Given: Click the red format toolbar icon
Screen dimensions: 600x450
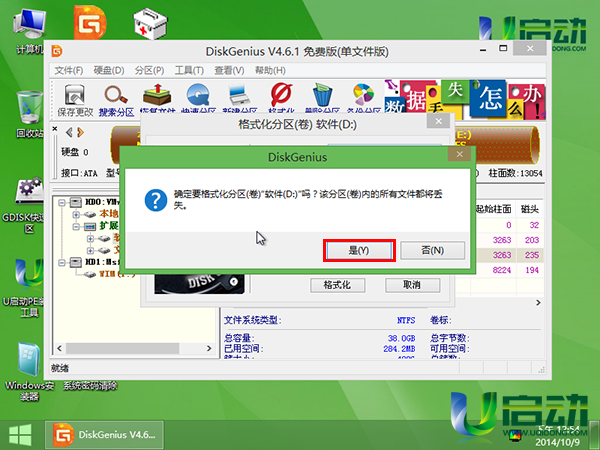Looking at the screenshot, I should pyautogui.click(x=281, y=98).
